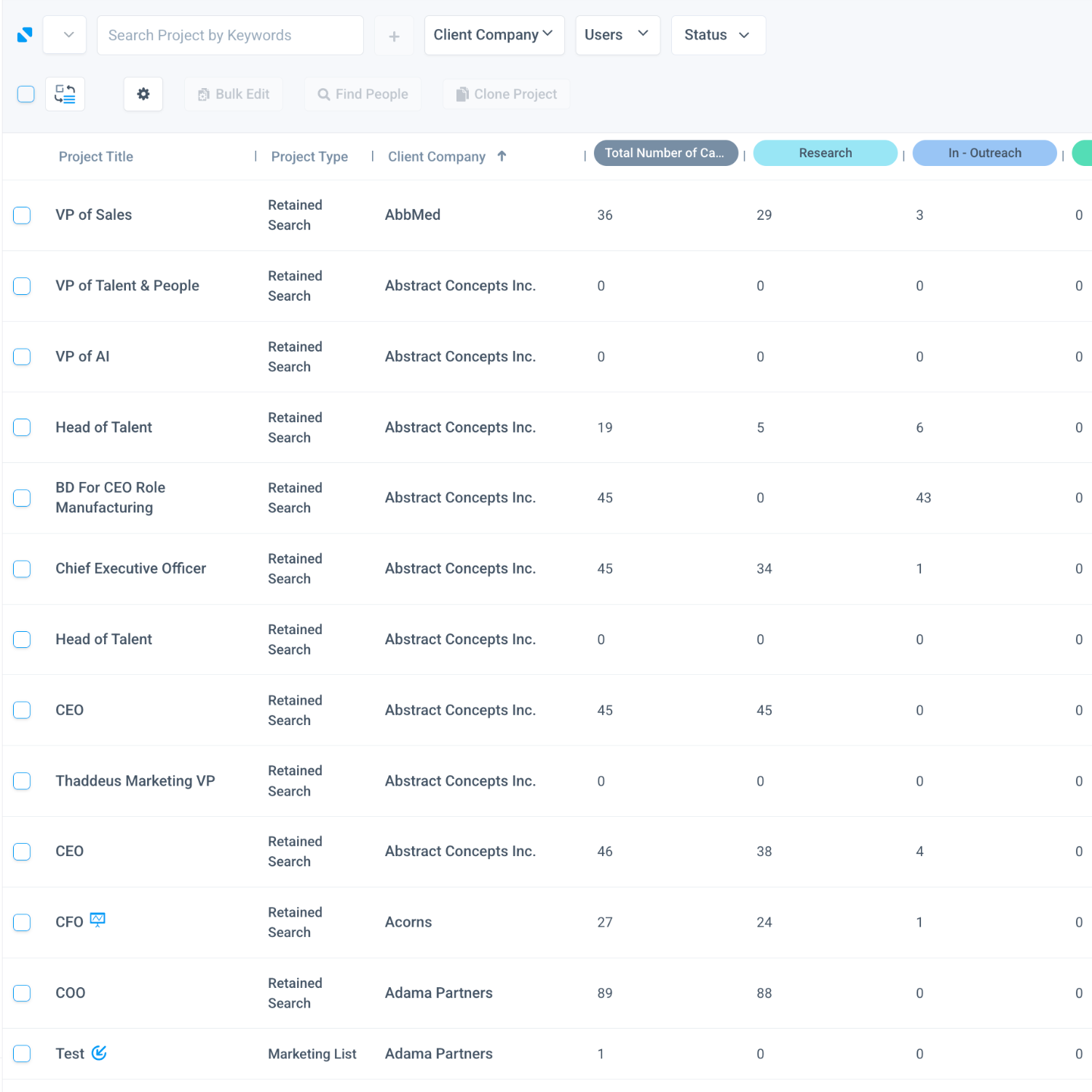This screenshot has height=1092, width=1092.
Task: Check the VP of Sales row checkbox
Action: pos(22,215)
